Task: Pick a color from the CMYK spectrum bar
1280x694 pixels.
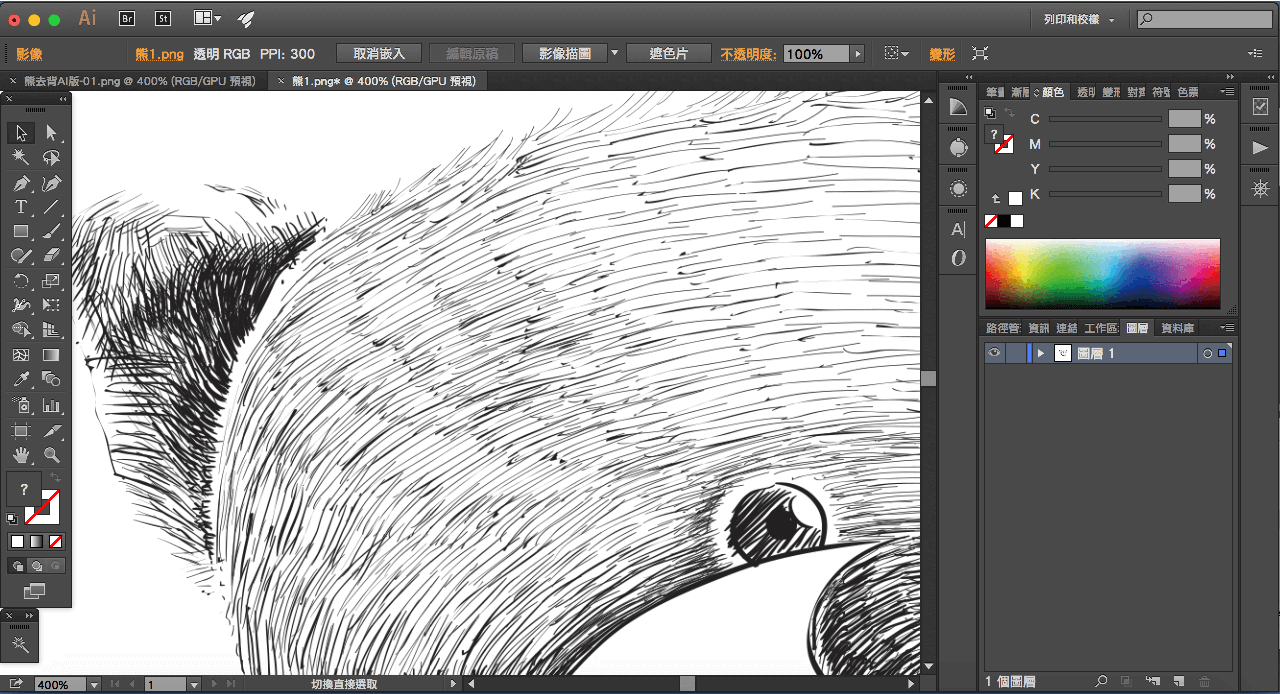Action: (1102, 273)
